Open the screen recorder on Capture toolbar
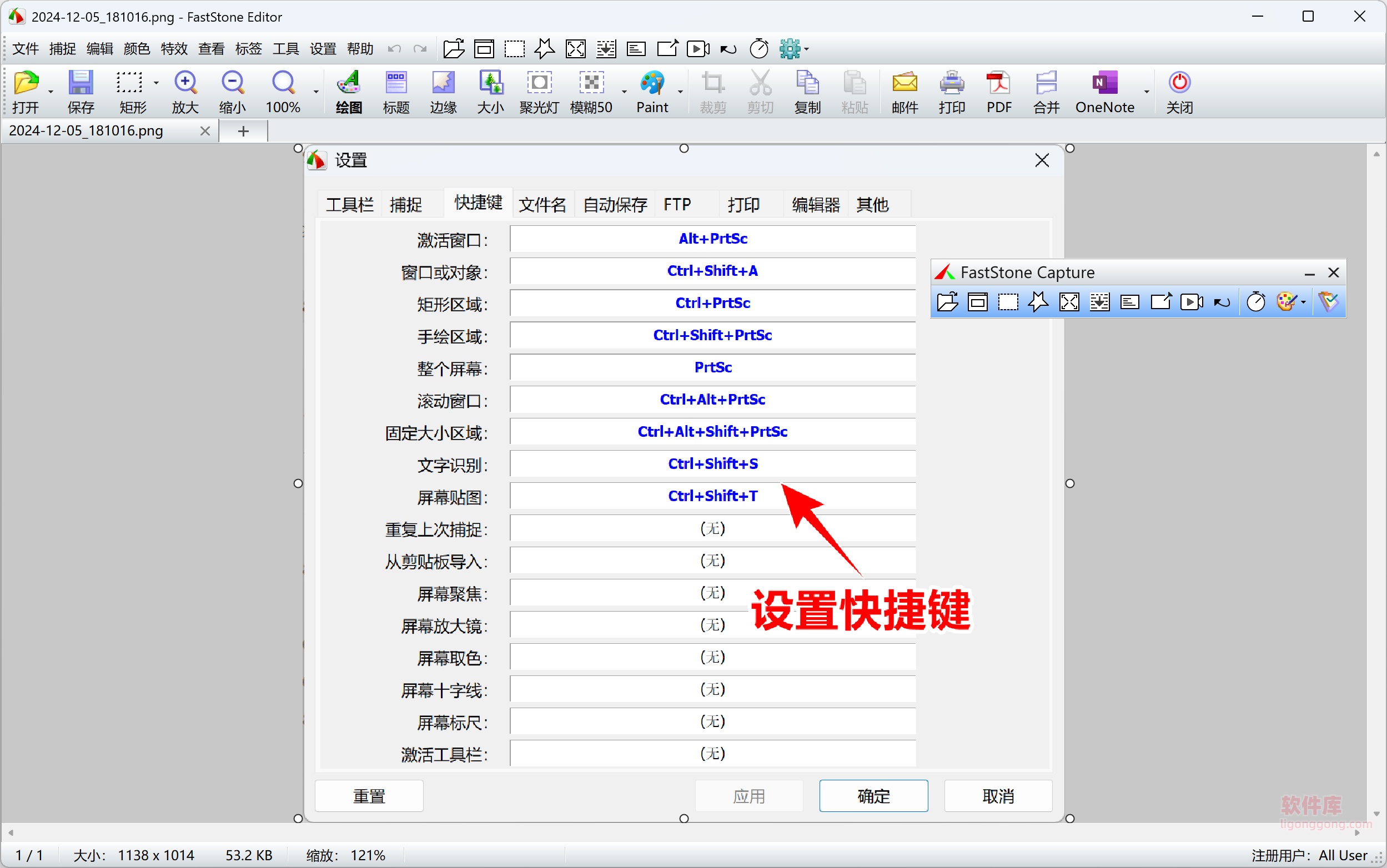1387x868 pixels. (1192, 301)
